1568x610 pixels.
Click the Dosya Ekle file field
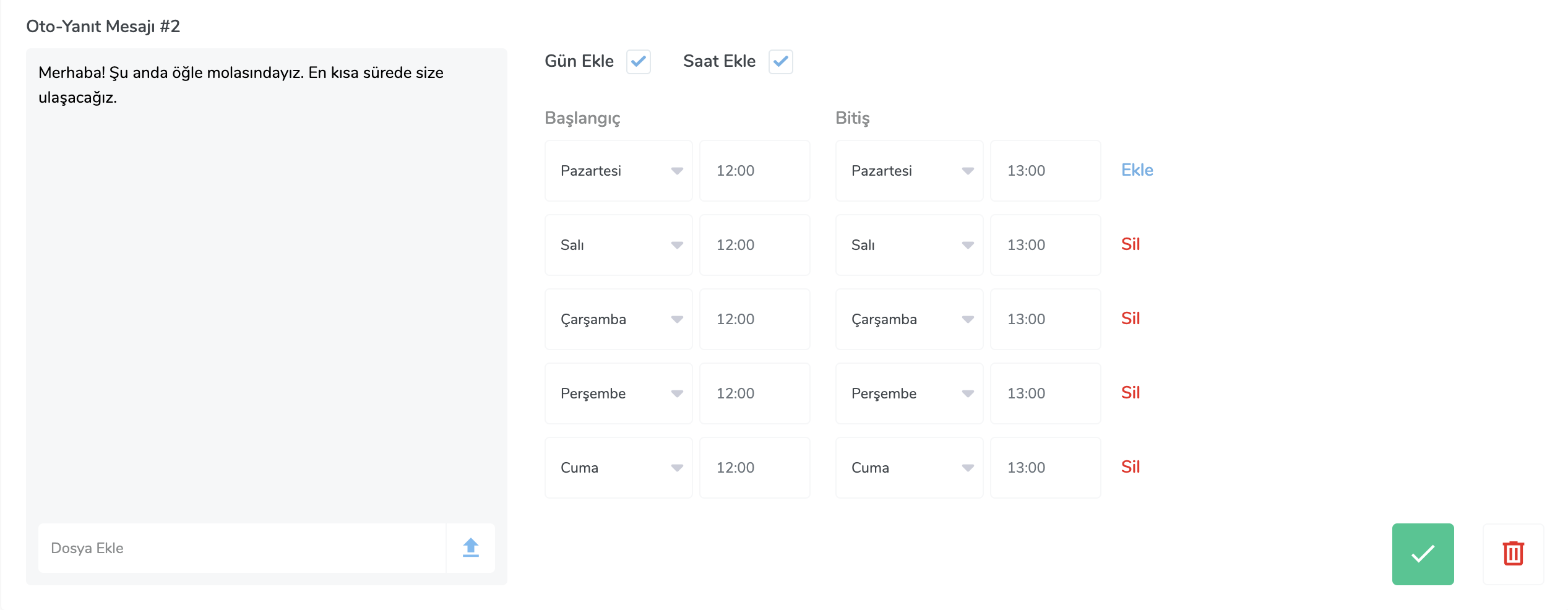coord(242,548)
